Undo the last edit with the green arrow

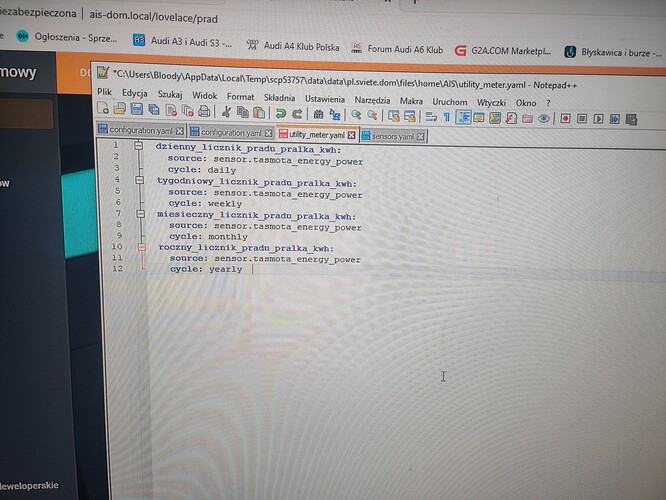tap(280, 113)
